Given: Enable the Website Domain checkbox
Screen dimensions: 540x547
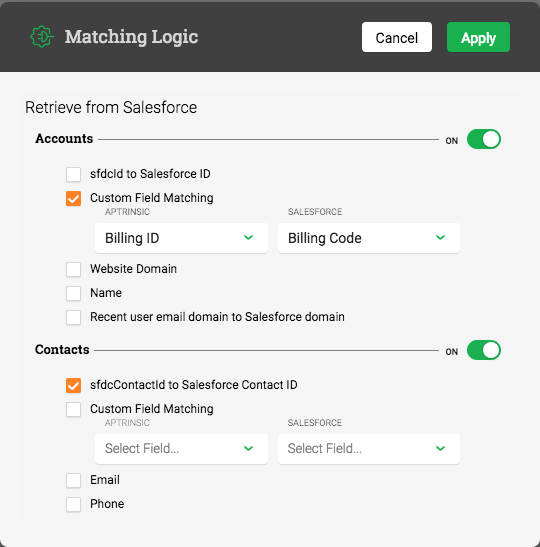Looking at the screenshot, I should [x=74, y=270].
